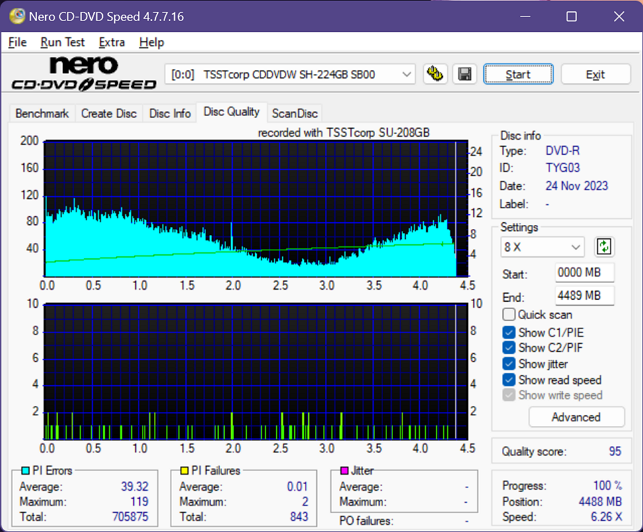
Task: Click the yellow PI Failures legend swatch
Action: click(x=185, y=470)
